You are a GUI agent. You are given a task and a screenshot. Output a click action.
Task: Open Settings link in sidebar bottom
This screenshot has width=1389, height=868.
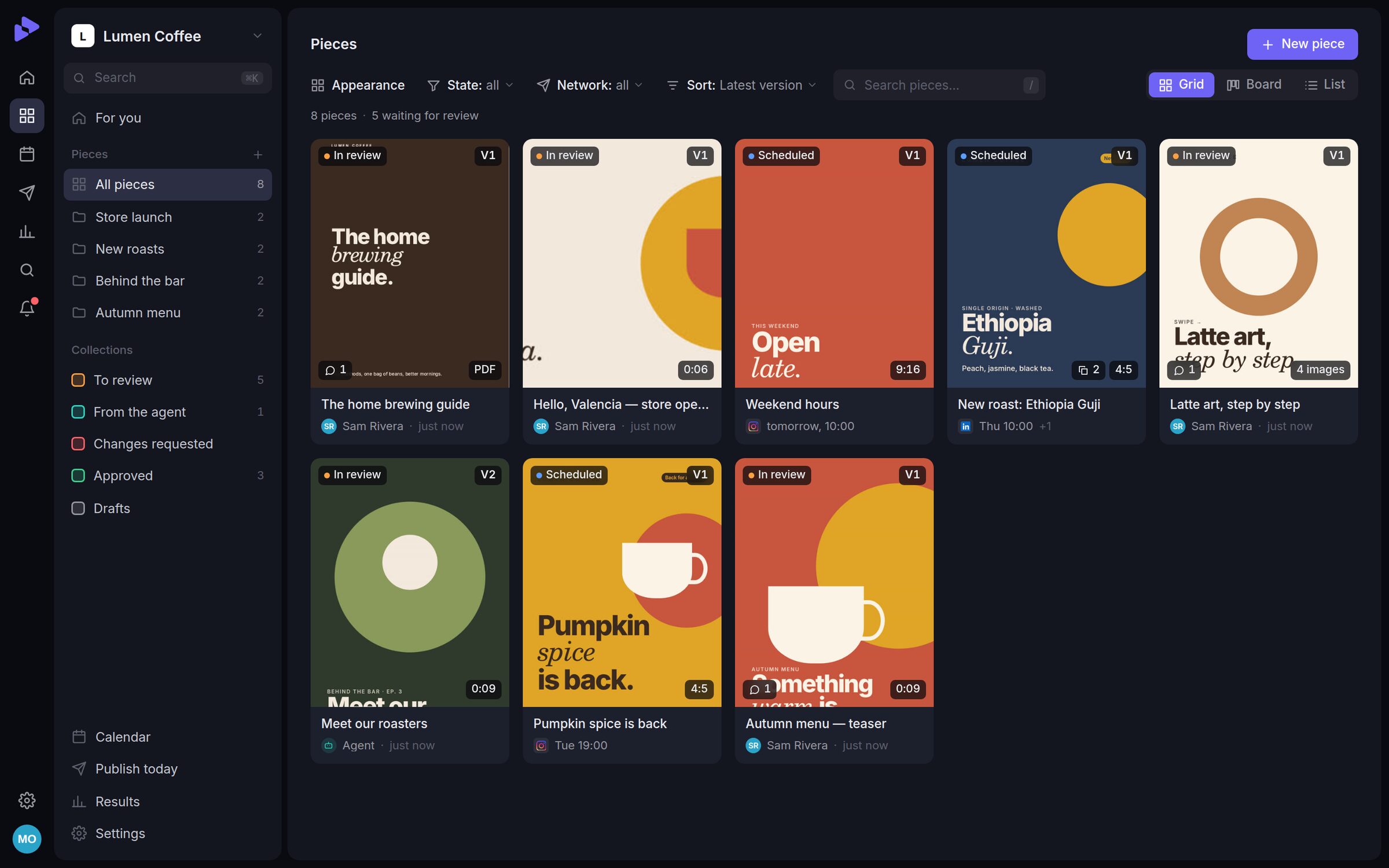coord(167,833)
